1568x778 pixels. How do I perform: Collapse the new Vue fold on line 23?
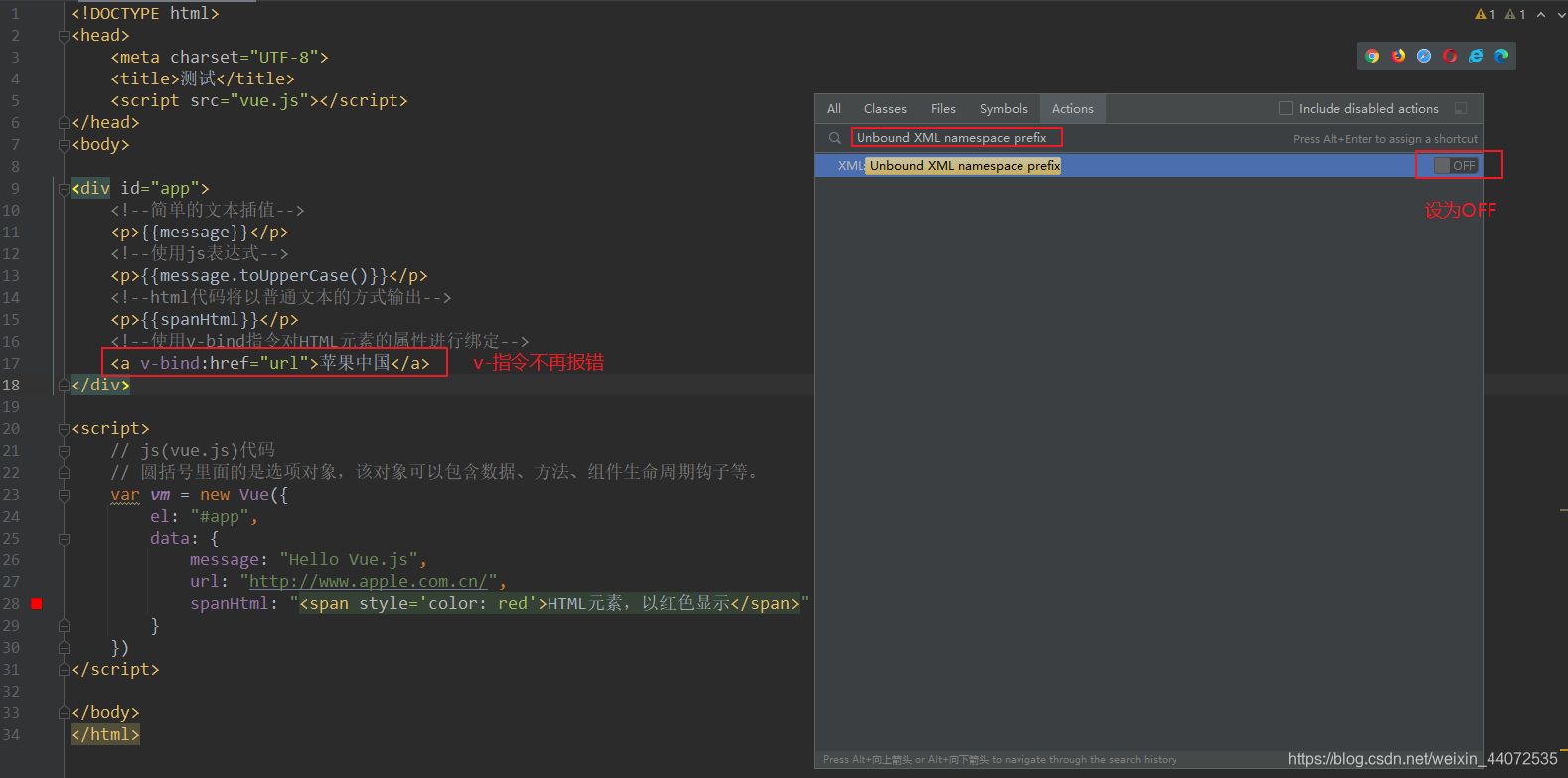click(64, 495)
